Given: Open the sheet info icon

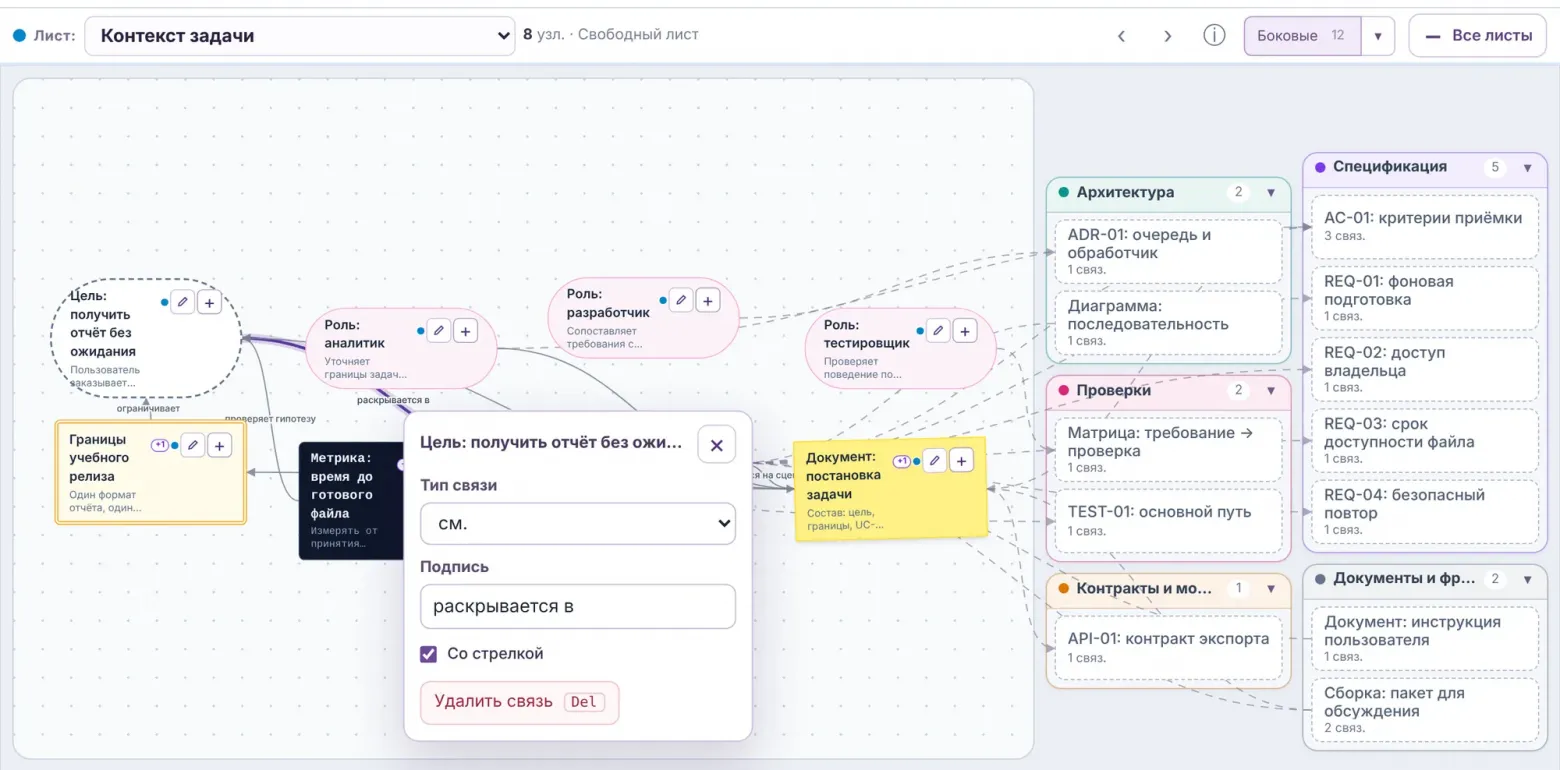Looking at the screenshot, I should (1214, 36).
